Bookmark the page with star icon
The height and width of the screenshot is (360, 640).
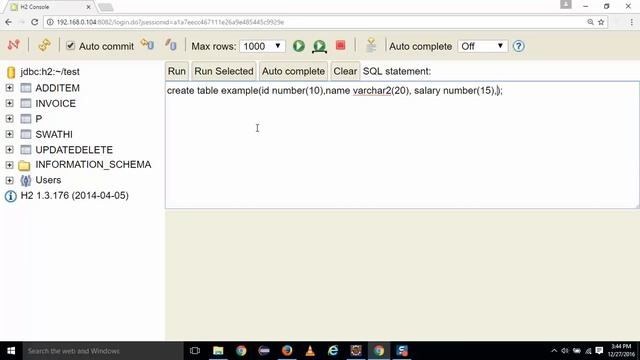(x=601, y=22)
